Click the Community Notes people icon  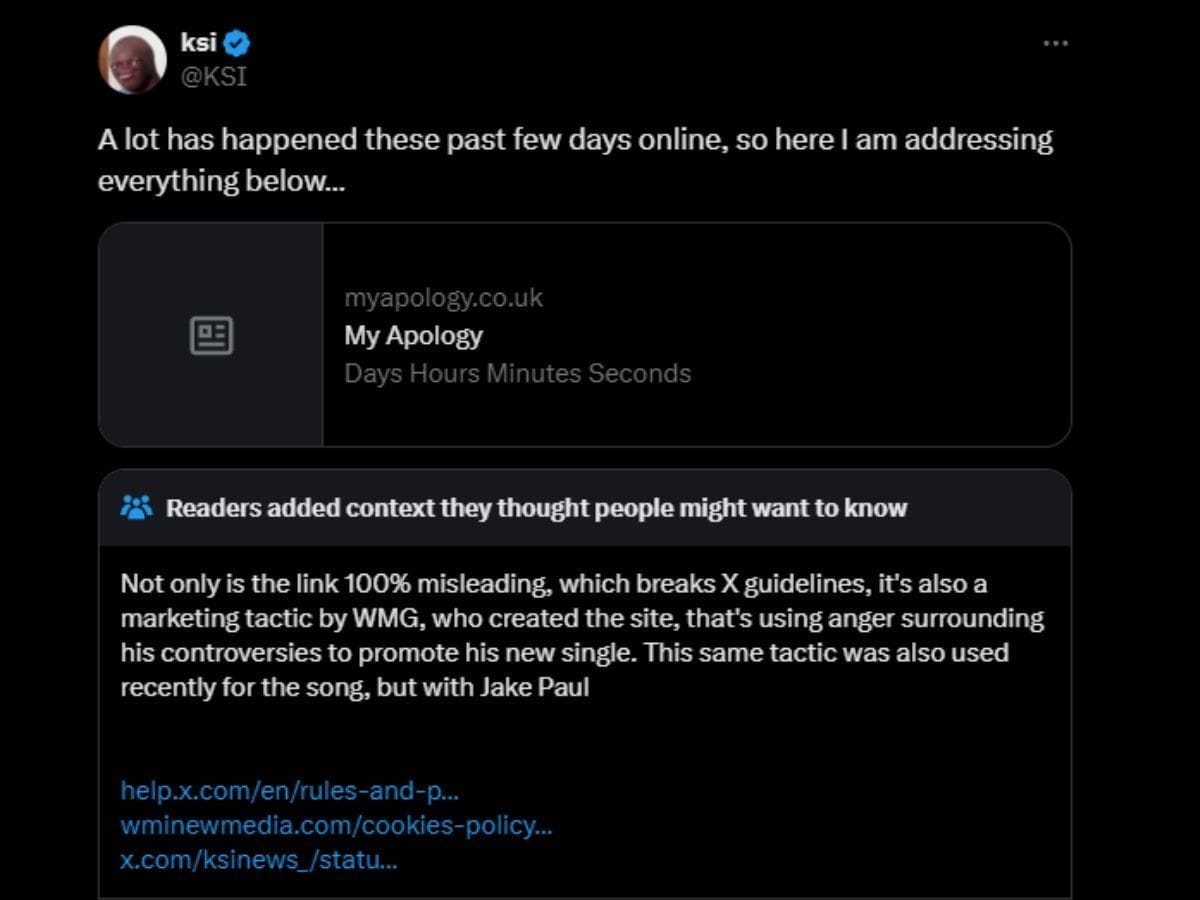tap(136, 507)
